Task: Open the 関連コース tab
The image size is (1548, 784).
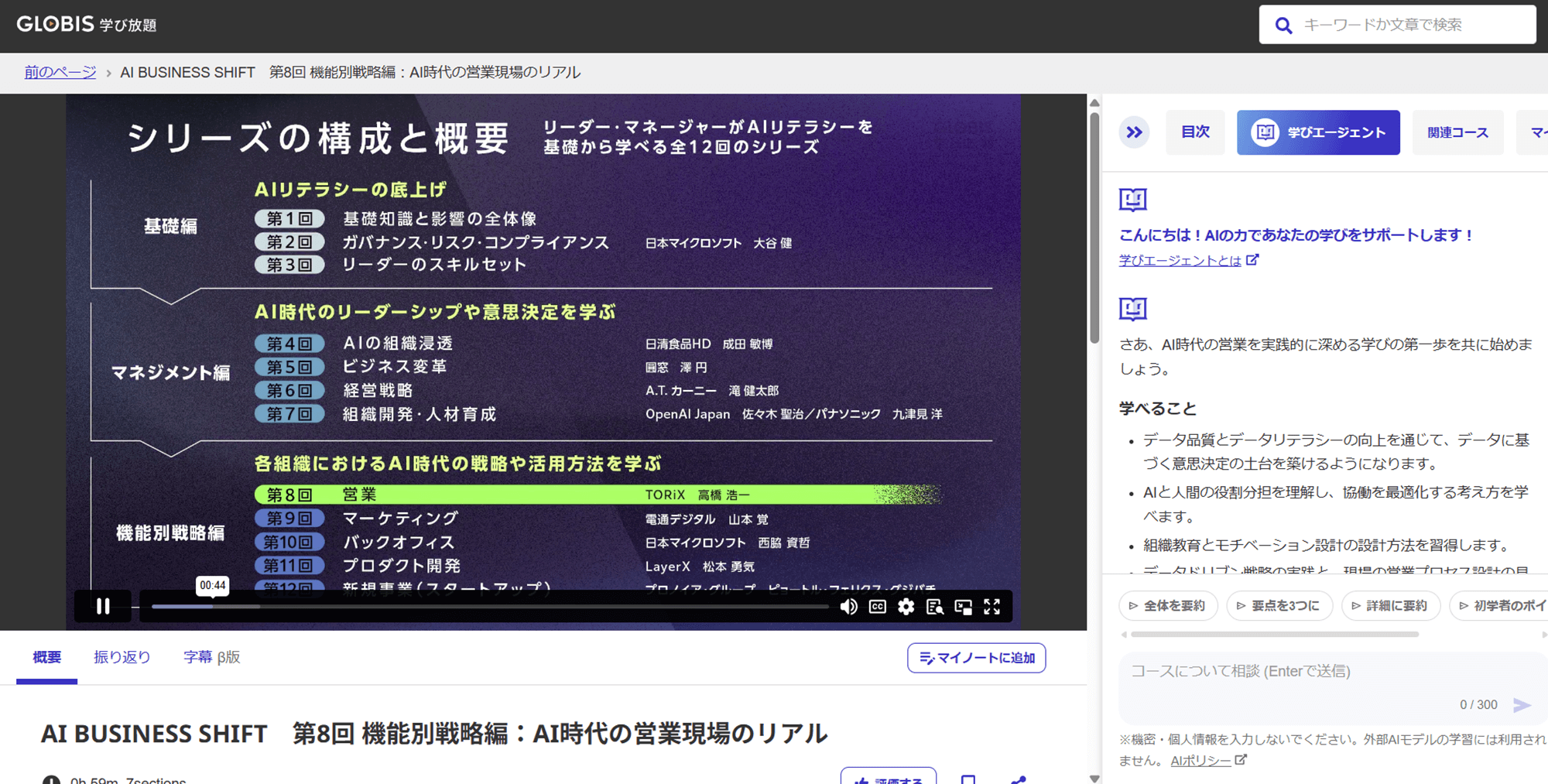Action: click(1457, 132)
